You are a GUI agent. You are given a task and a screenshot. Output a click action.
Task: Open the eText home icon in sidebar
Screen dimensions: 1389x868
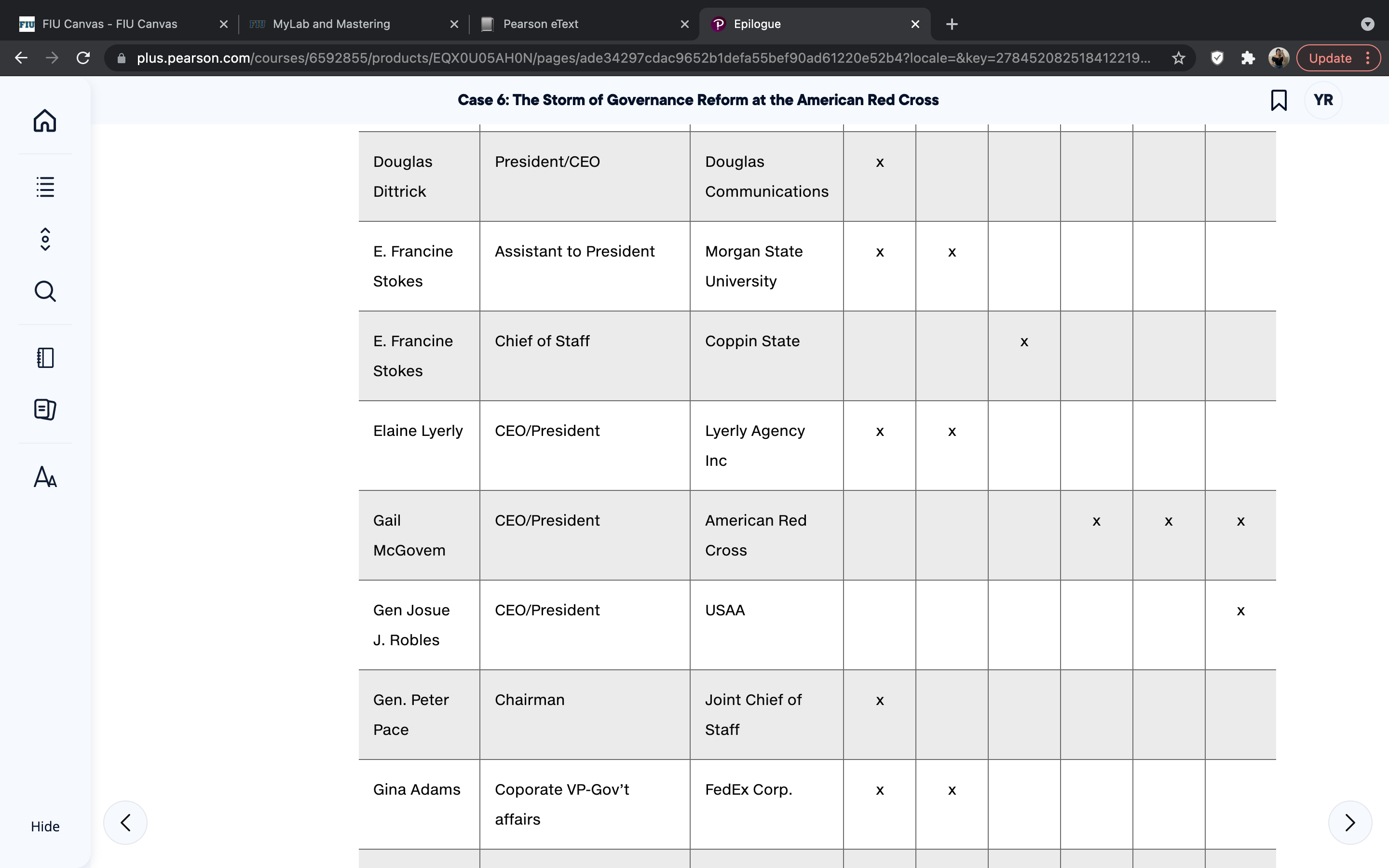[x=45, y=121]
